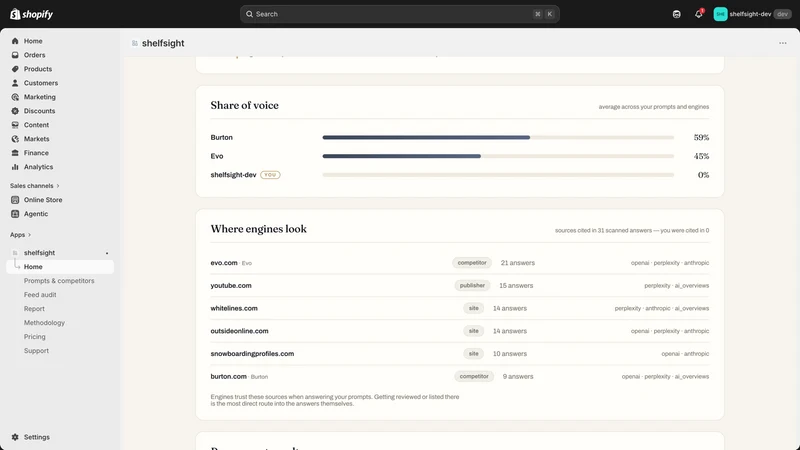Click the shelfsight-dev avatar icon
800x450 pixels.
[x=720, y=14]
